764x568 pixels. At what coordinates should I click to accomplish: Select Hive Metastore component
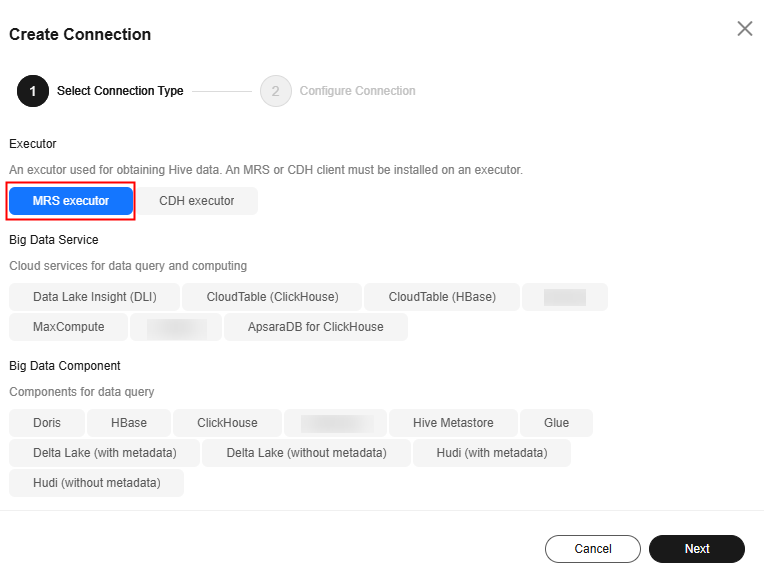coord(453,423)
